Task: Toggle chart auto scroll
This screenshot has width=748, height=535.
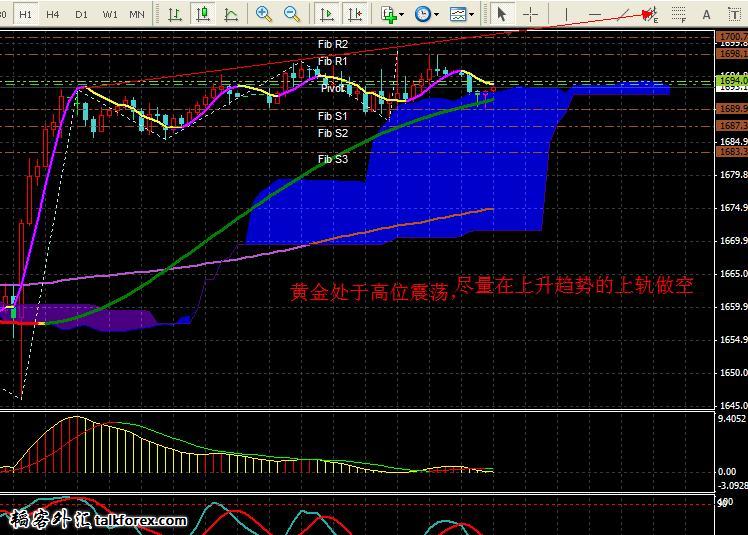Action: pos(326,14)
